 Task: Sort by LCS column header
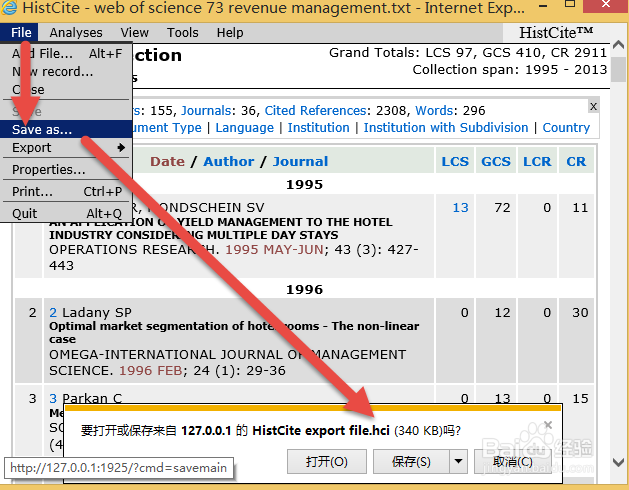(455, 161)
